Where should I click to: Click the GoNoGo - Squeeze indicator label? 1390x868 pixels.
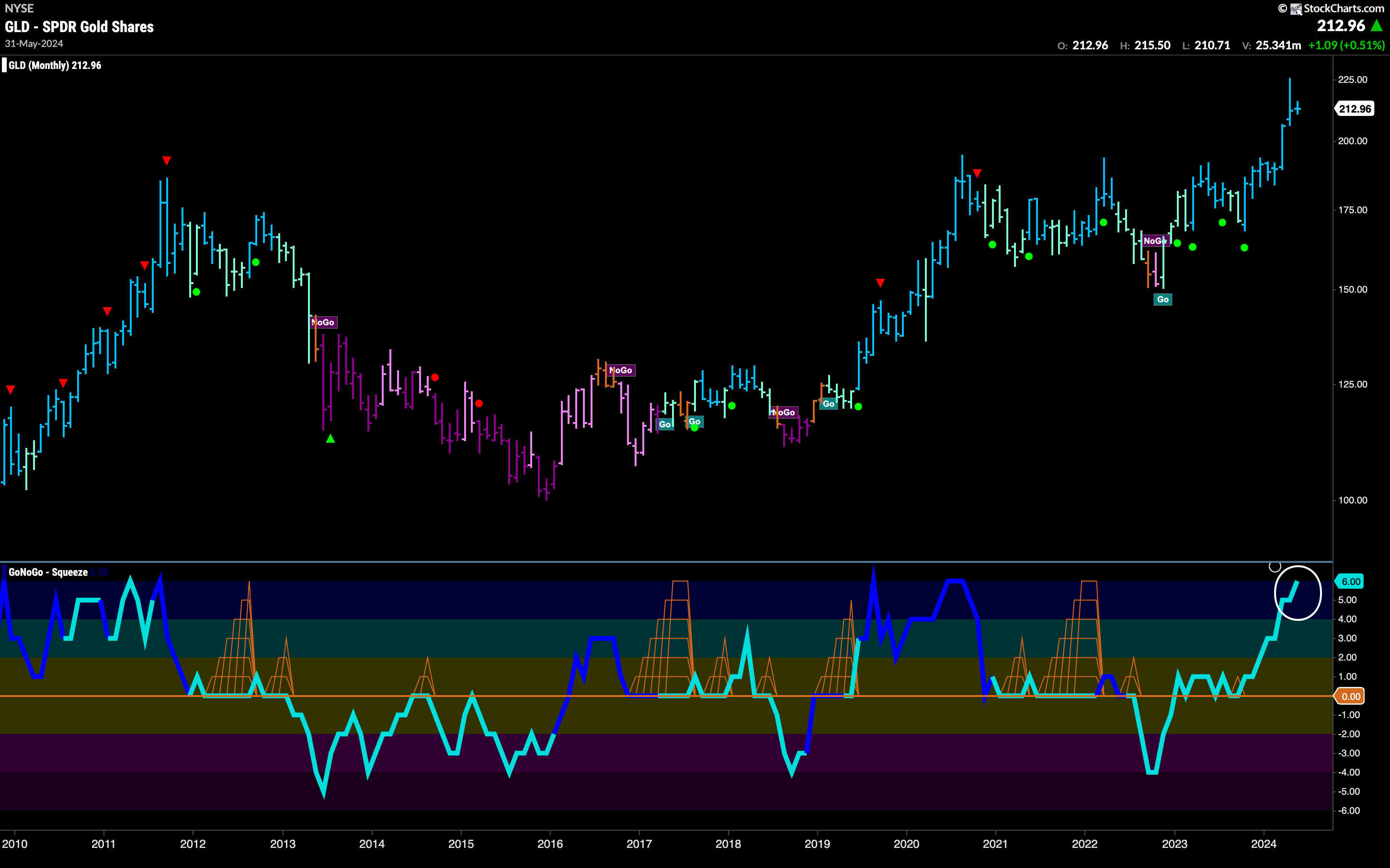pos(48,572)
